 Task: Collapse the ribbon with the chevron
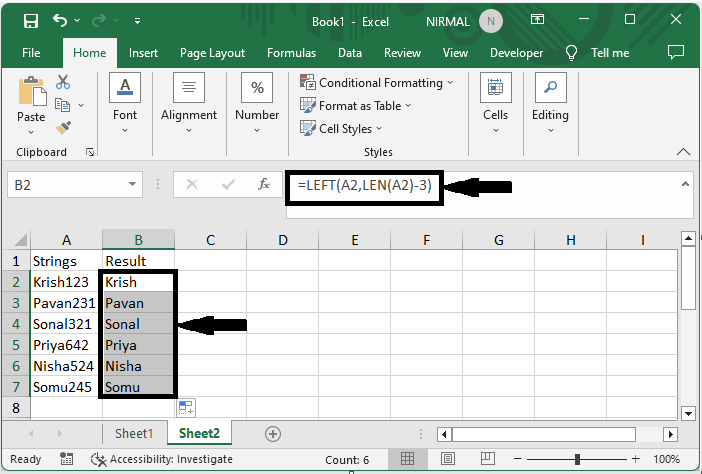point(683,152)
